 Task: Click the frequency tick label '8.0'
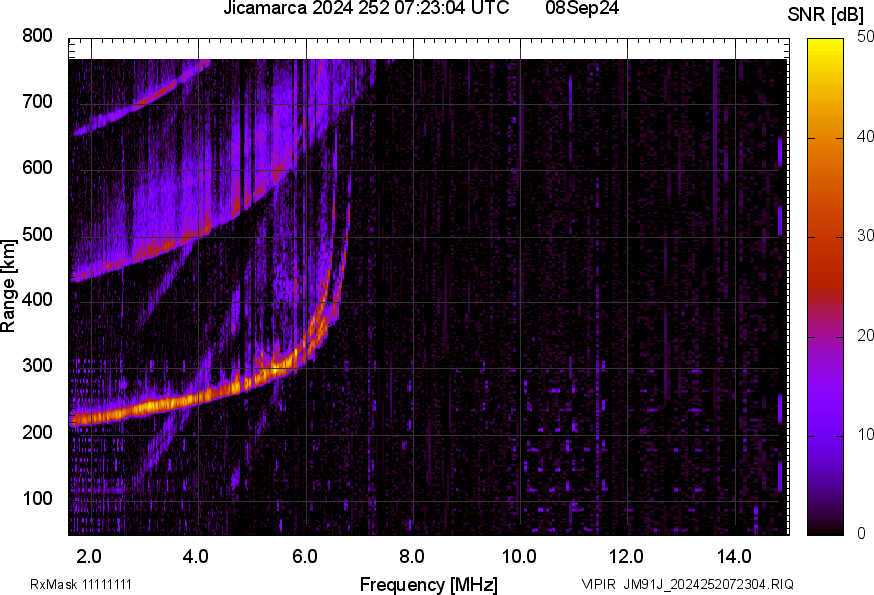[411, 557]
